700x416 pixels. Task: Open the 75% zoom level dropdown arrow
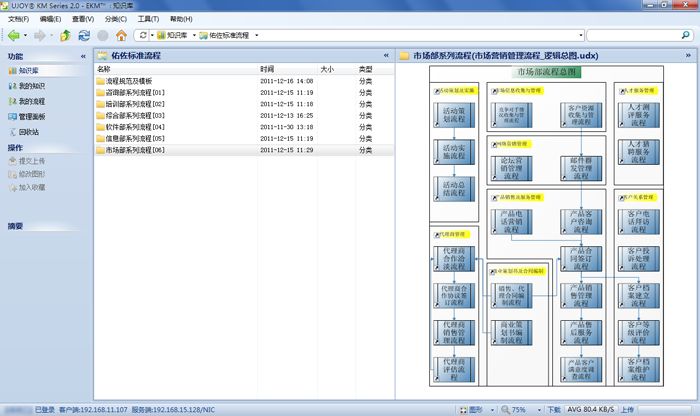pyautogui.click(x=539, y=410)
